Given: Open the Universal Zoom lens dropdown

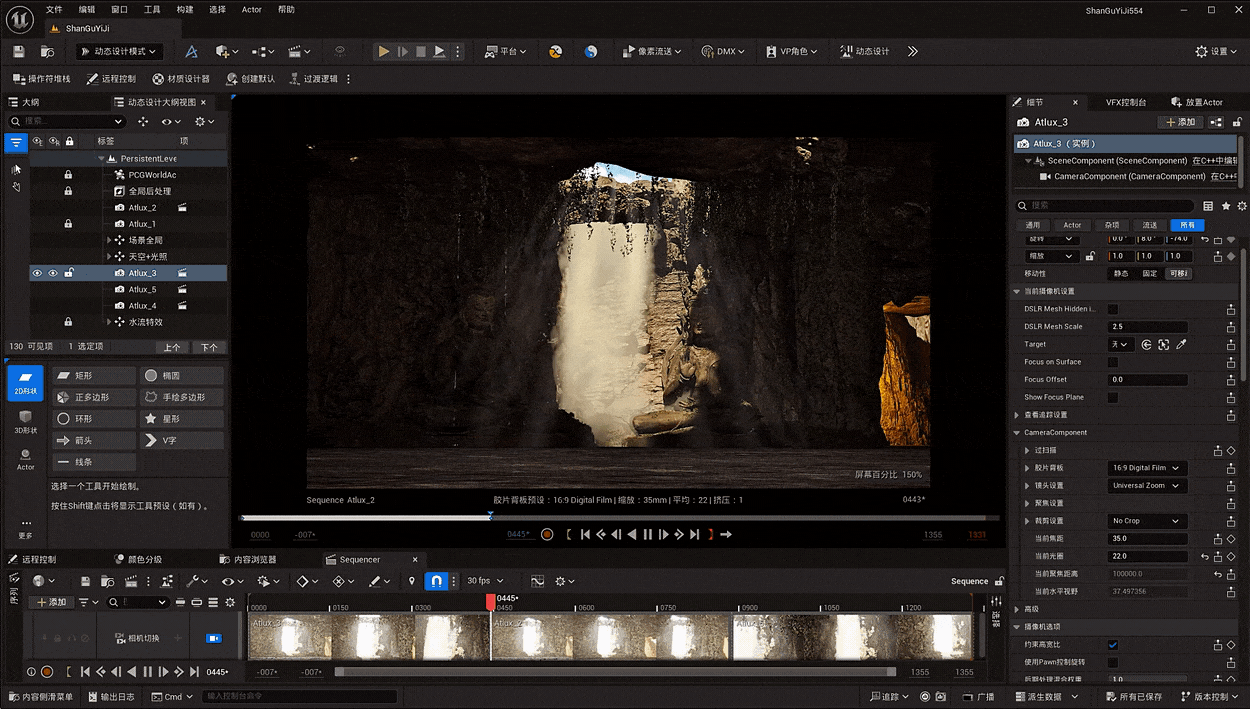Looking at the screenshot, I should [1147, 486].
